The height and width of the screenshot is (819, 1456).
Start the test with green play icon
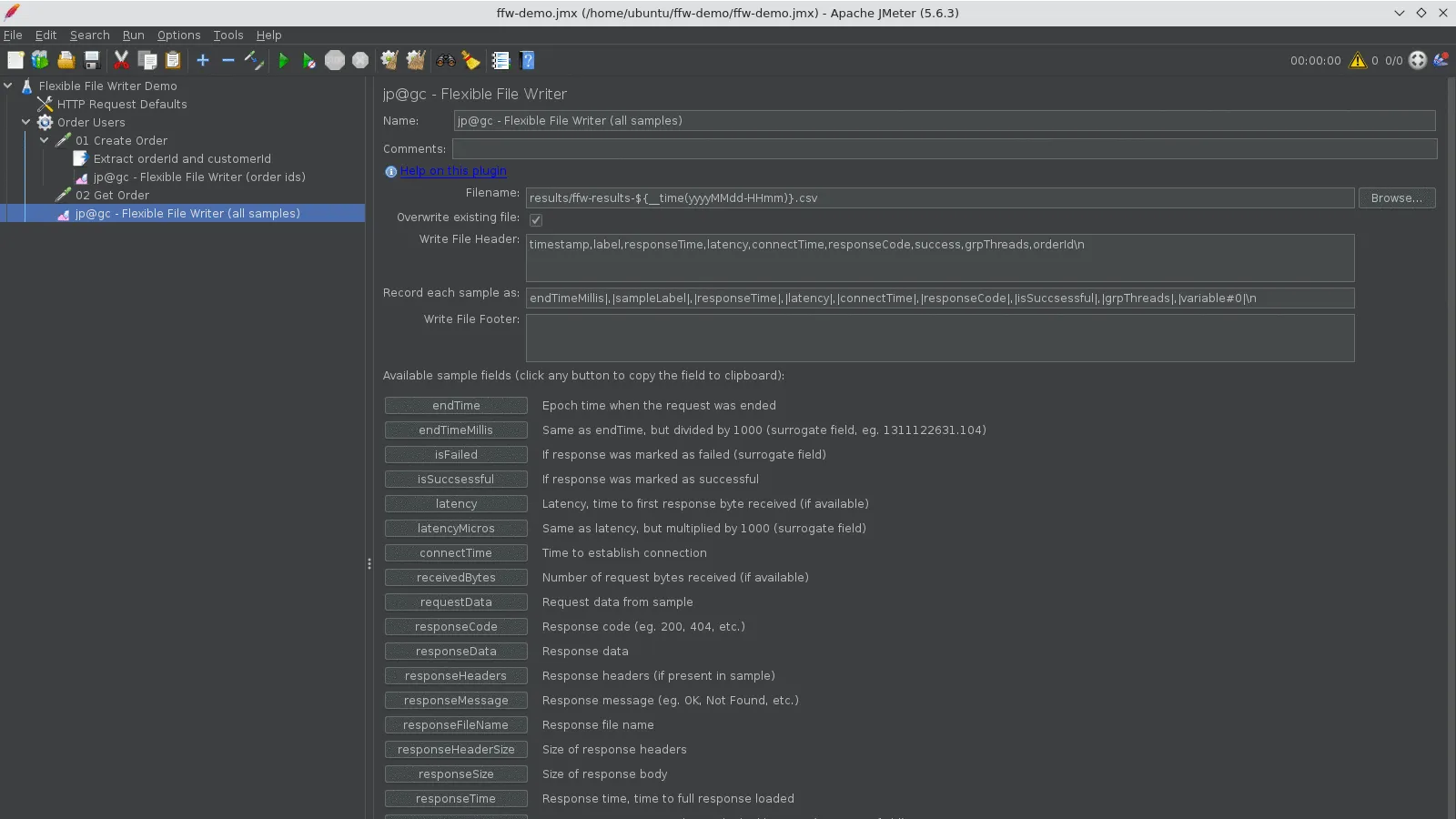tap(283, 60)
